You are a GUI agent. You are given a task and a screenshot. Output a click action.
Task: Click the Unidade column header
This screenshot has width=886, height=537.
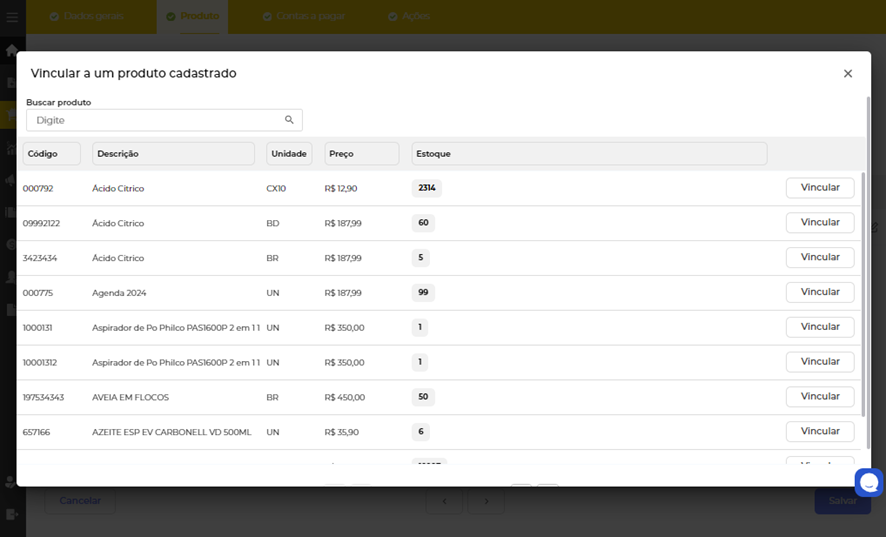pyautogui.click(x=289, y=154)
